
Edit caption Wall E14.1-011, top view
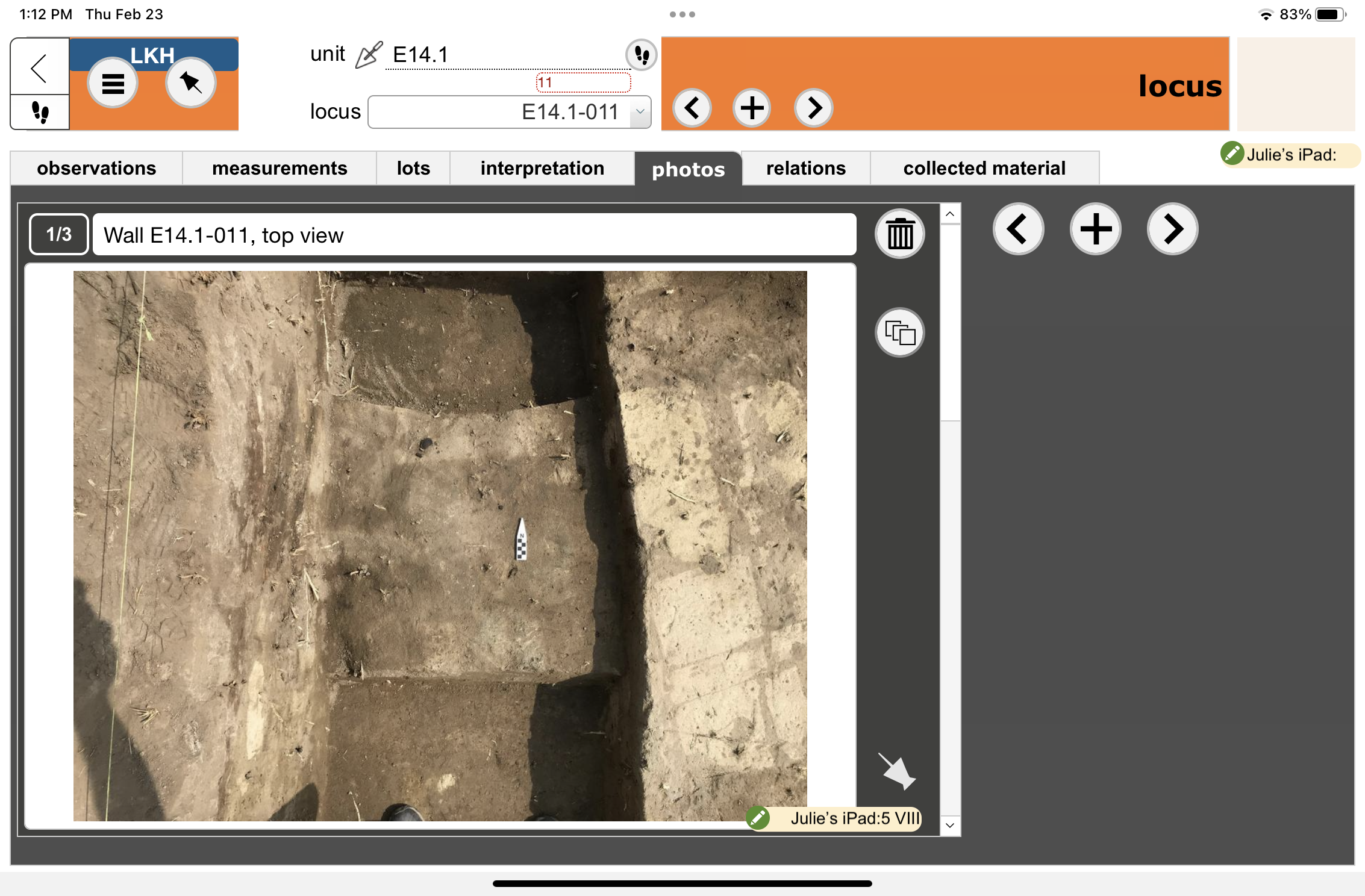point(475,235)
